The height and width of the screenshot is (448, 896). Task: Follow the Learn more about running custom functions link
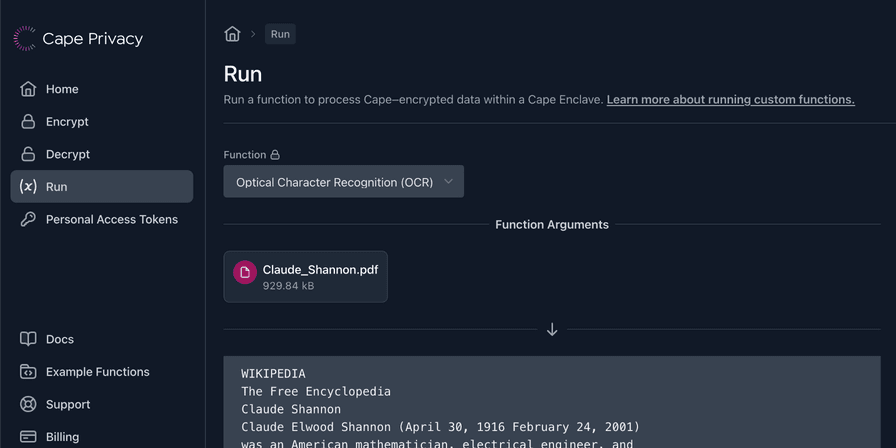tap(730, 99)
